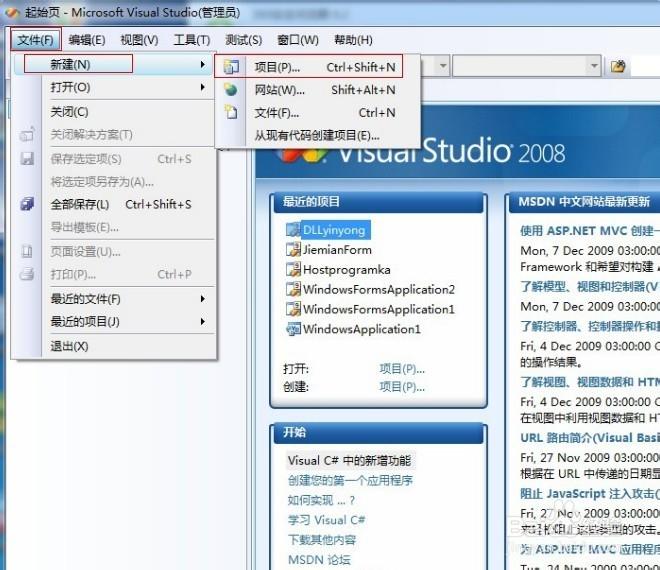Click the WindowsFormsApplication2 project icon

point(293,289)
